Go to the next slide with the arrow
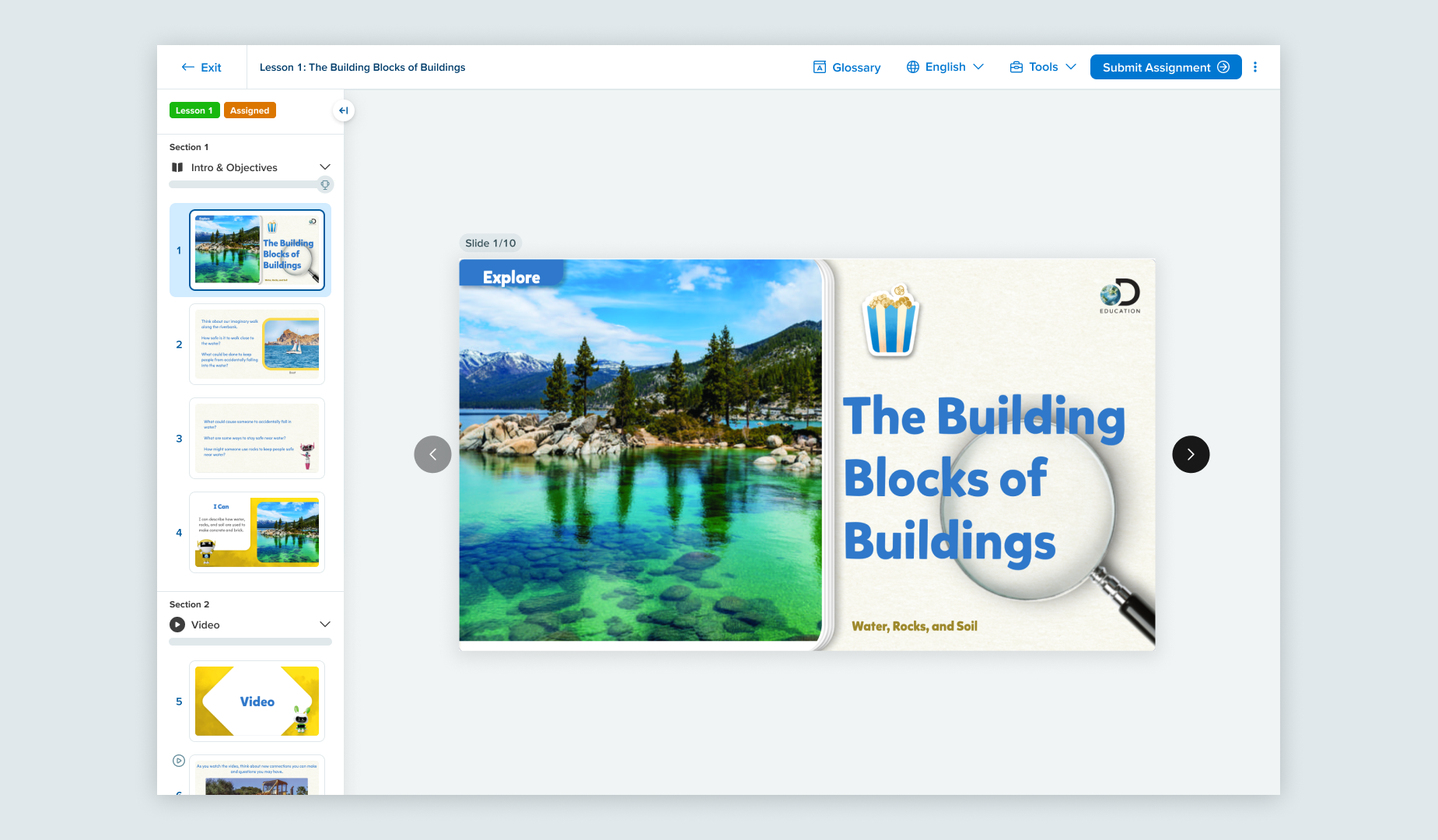The width and height of the screenshot is (1438, 840). click(x=1191, y=454)
